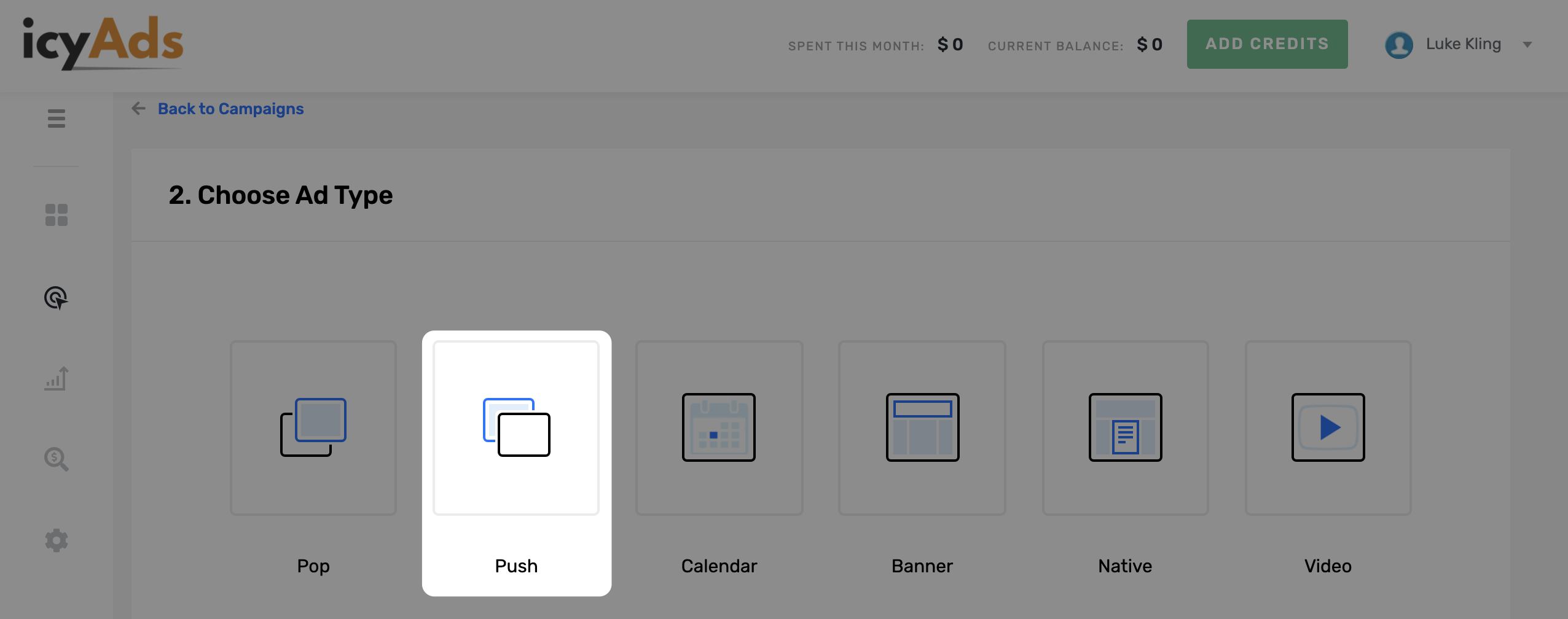1568x619 pixels.
Task: Open the dollar magnifier search icon
Action: (56, 459)
